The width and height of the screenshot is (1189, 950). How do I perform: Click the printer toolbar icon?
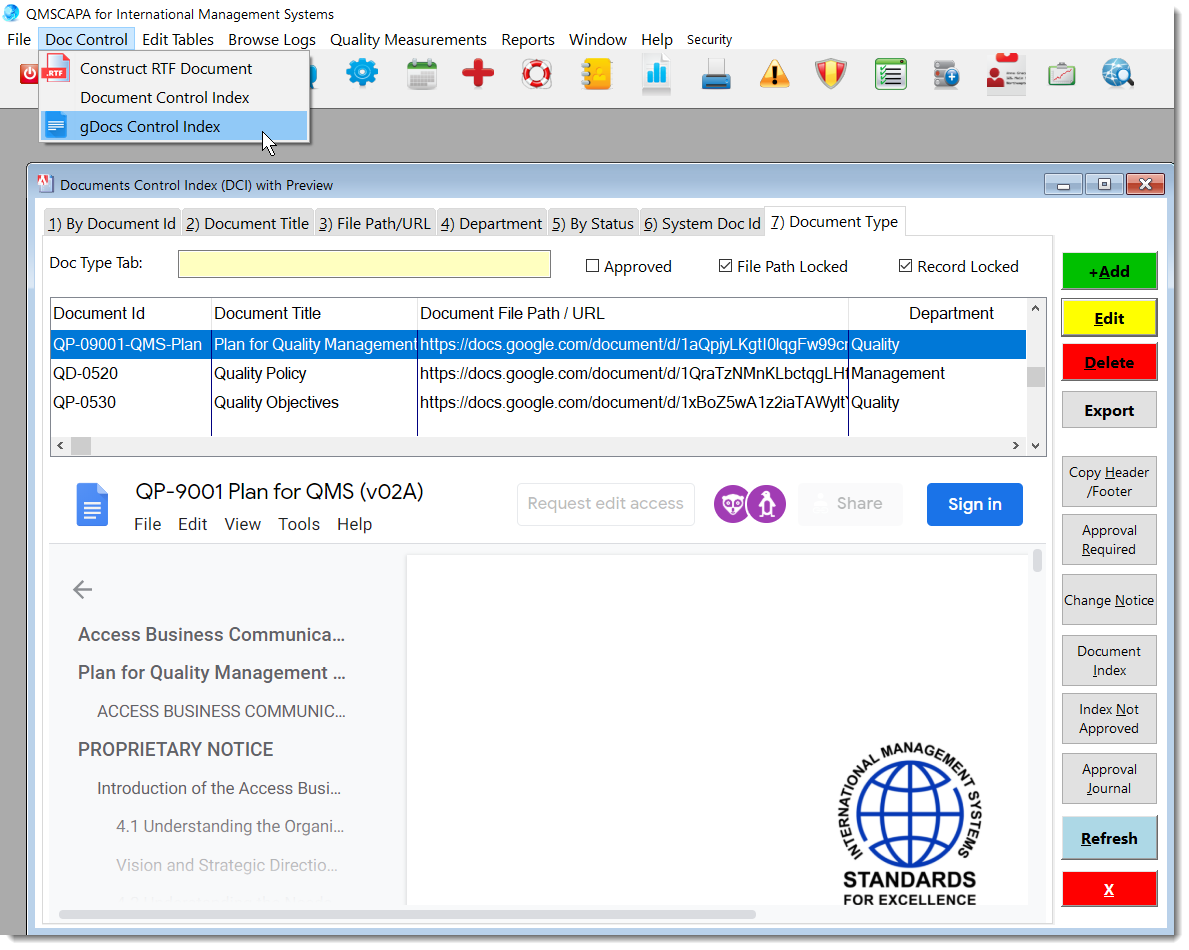(715, 74)
